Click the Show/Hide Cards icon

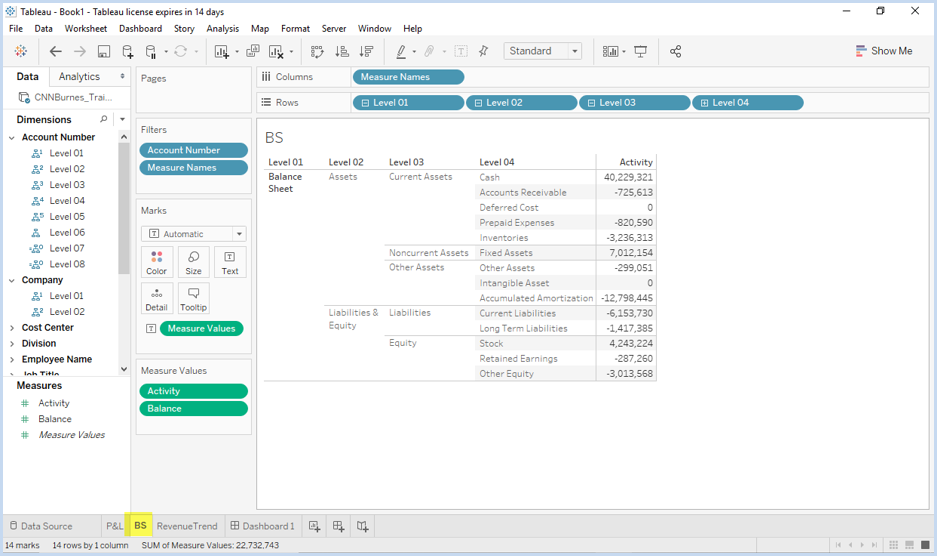(x=610, y=51)
